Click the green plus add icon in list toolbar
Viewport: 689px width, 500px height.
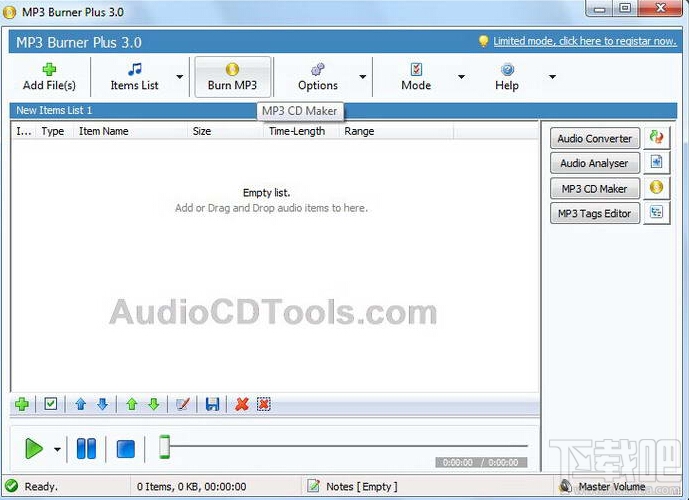(22, 404)
